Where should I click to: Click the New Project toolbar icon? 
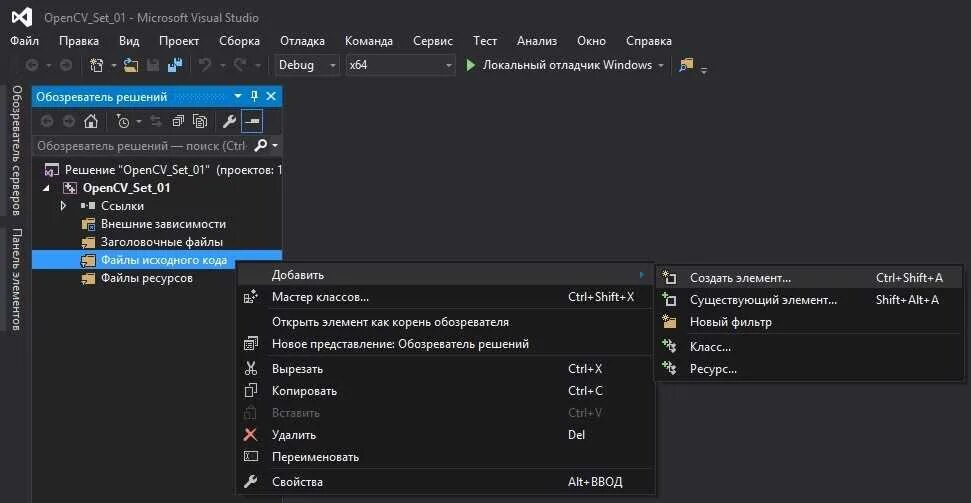click(97, 65)
